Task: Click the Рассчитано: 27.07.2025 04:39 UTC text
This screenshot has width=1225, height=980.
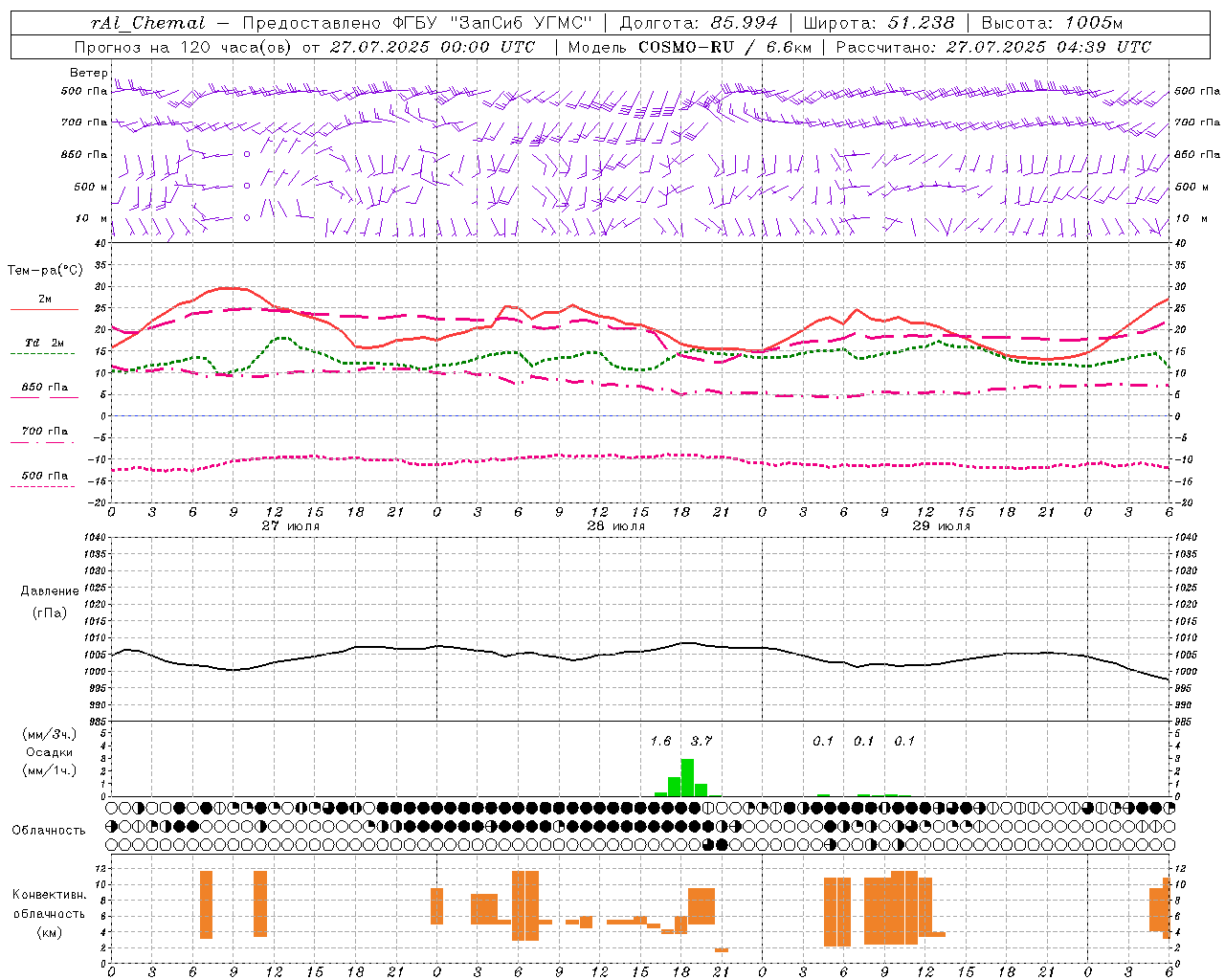Action: tap(993, 47)
